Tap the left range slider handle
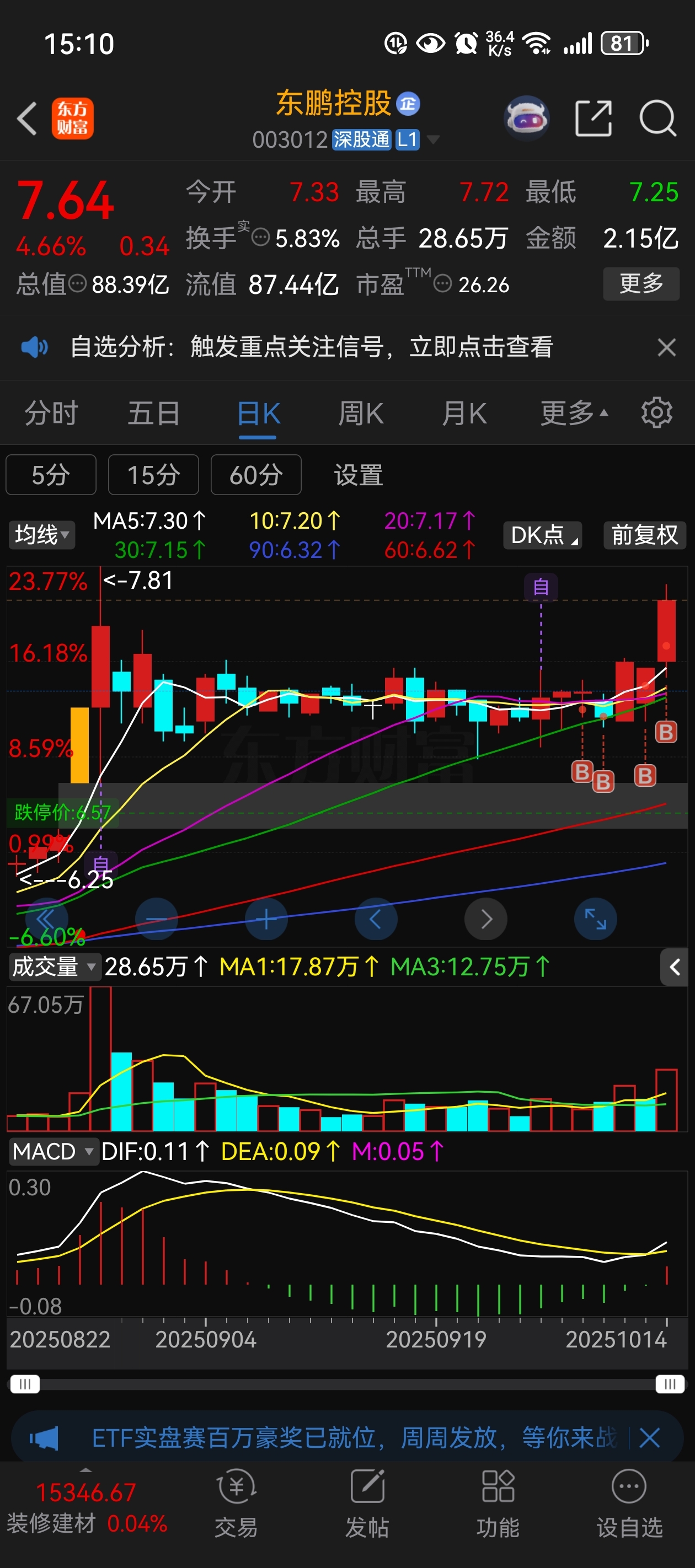Viewport: 695px width, 1568px height. click(x=25, y=1384)
